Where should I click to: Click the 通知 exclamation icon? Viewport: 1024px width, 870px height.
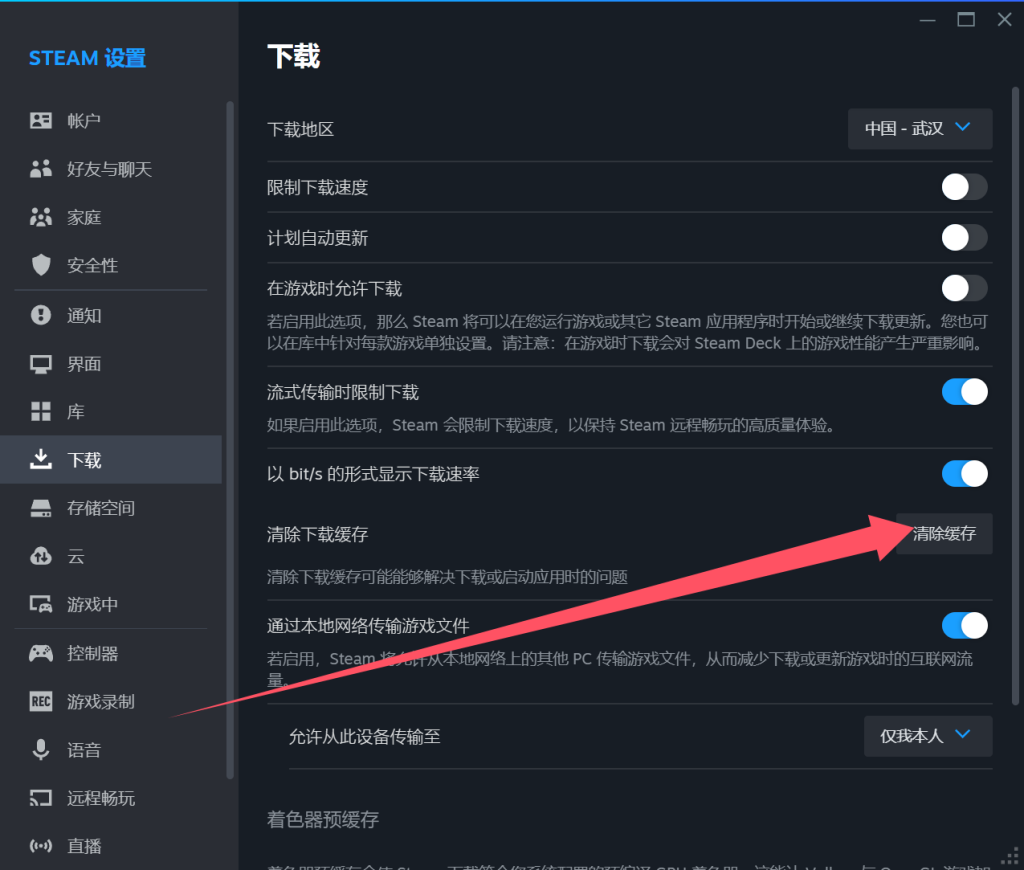click(x=40, y=315)
